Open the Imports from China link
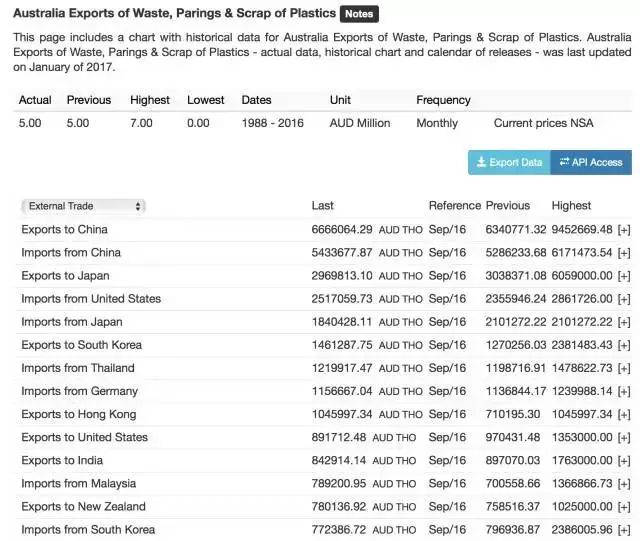Screen dimensions: 640x541 [71, 253]
